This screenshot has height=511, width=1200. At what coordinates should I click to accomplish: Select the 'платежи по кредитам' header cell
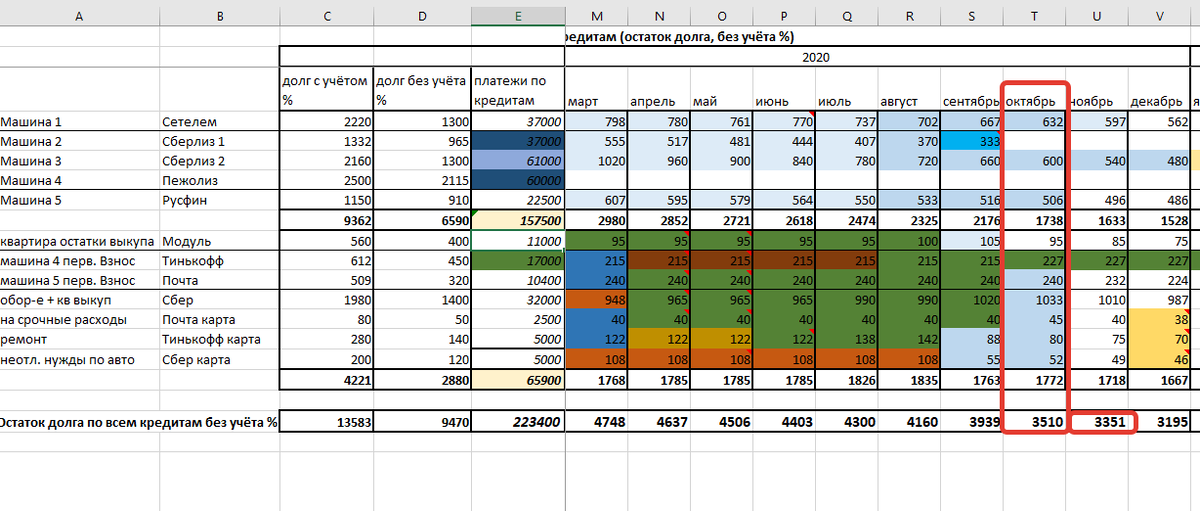(x=517, y=90)
